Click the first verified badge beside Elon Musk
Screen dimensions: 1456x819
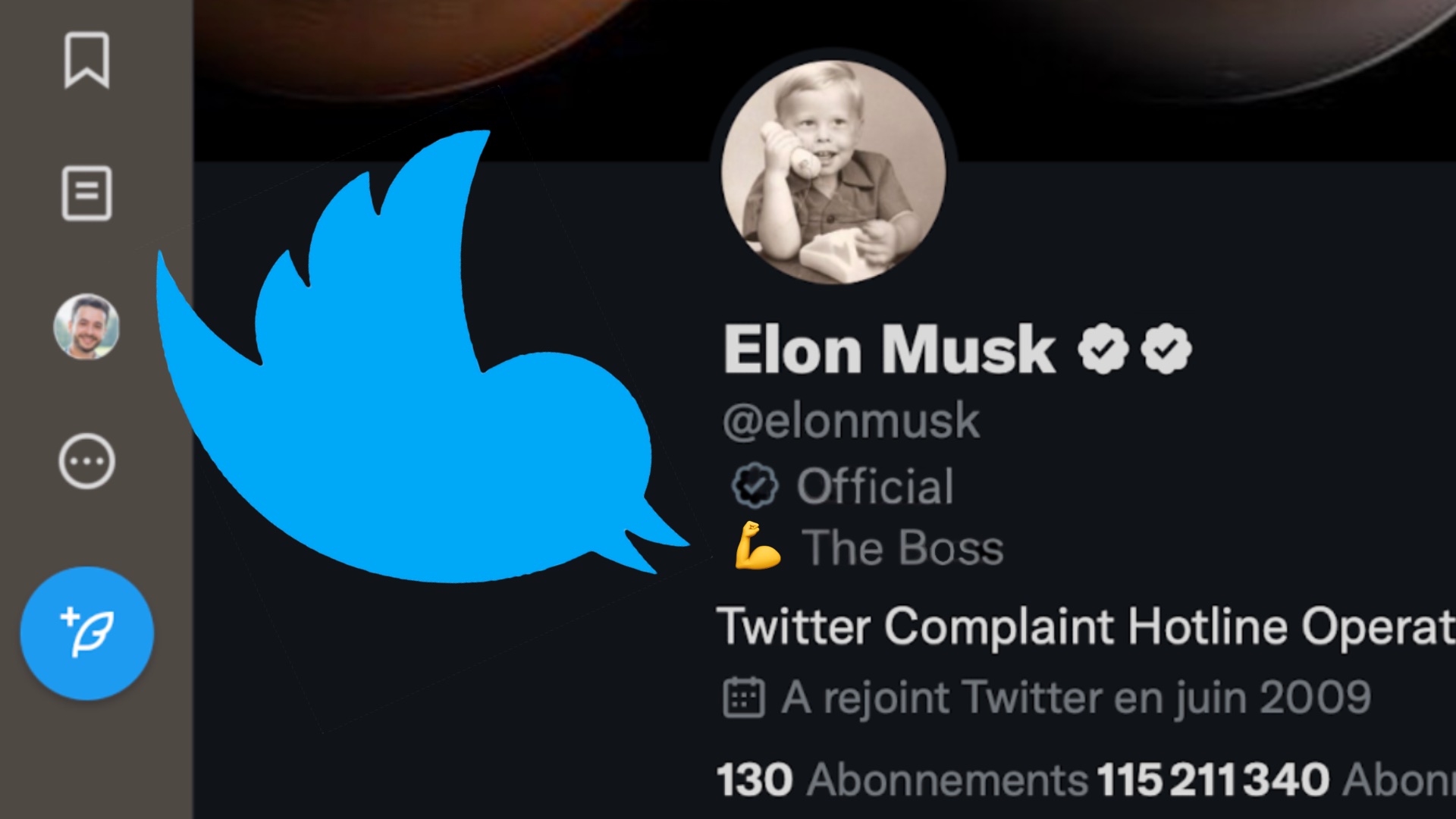pos(1103,348)
